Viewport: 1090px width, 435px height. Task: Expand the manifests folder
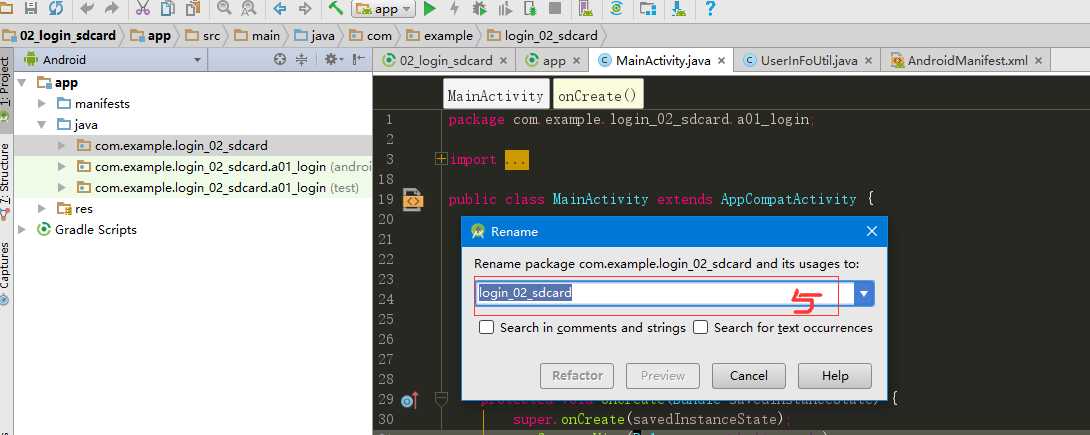tap(42, 104)
